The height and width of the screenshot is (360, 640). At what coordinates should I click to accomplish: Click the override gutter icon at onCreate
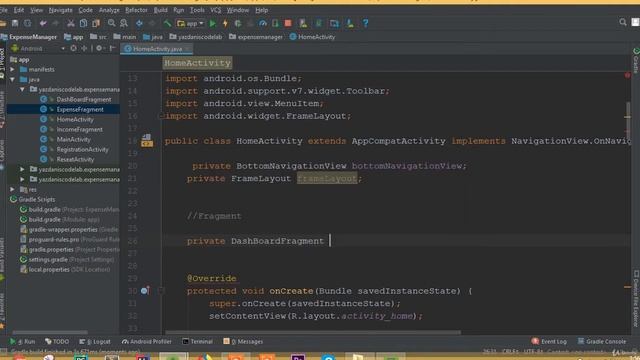tap(145, 291)
